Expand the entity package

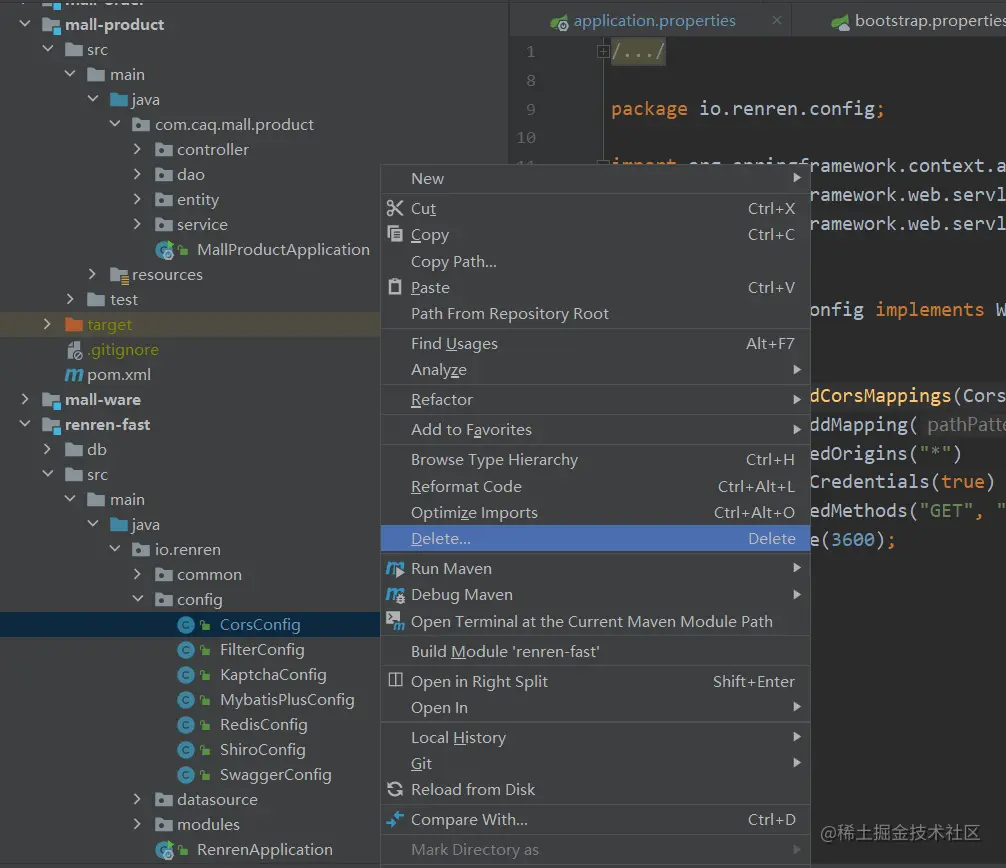point(137,199)
